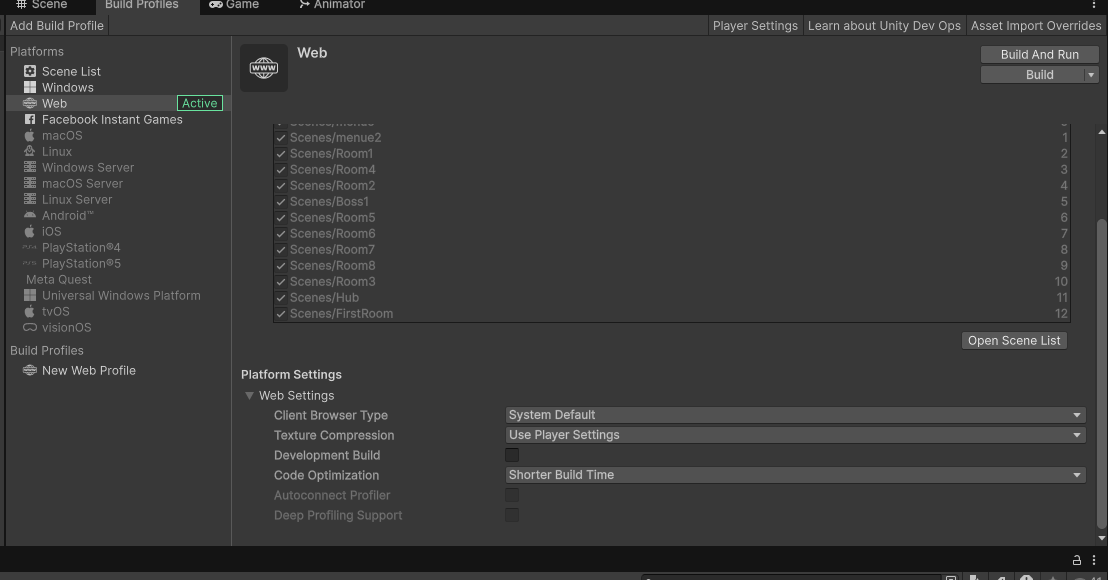The image size is (1108, 580).
Task: Uncheck Scenes/menue2 in the scene list
Action: [281, 138]
